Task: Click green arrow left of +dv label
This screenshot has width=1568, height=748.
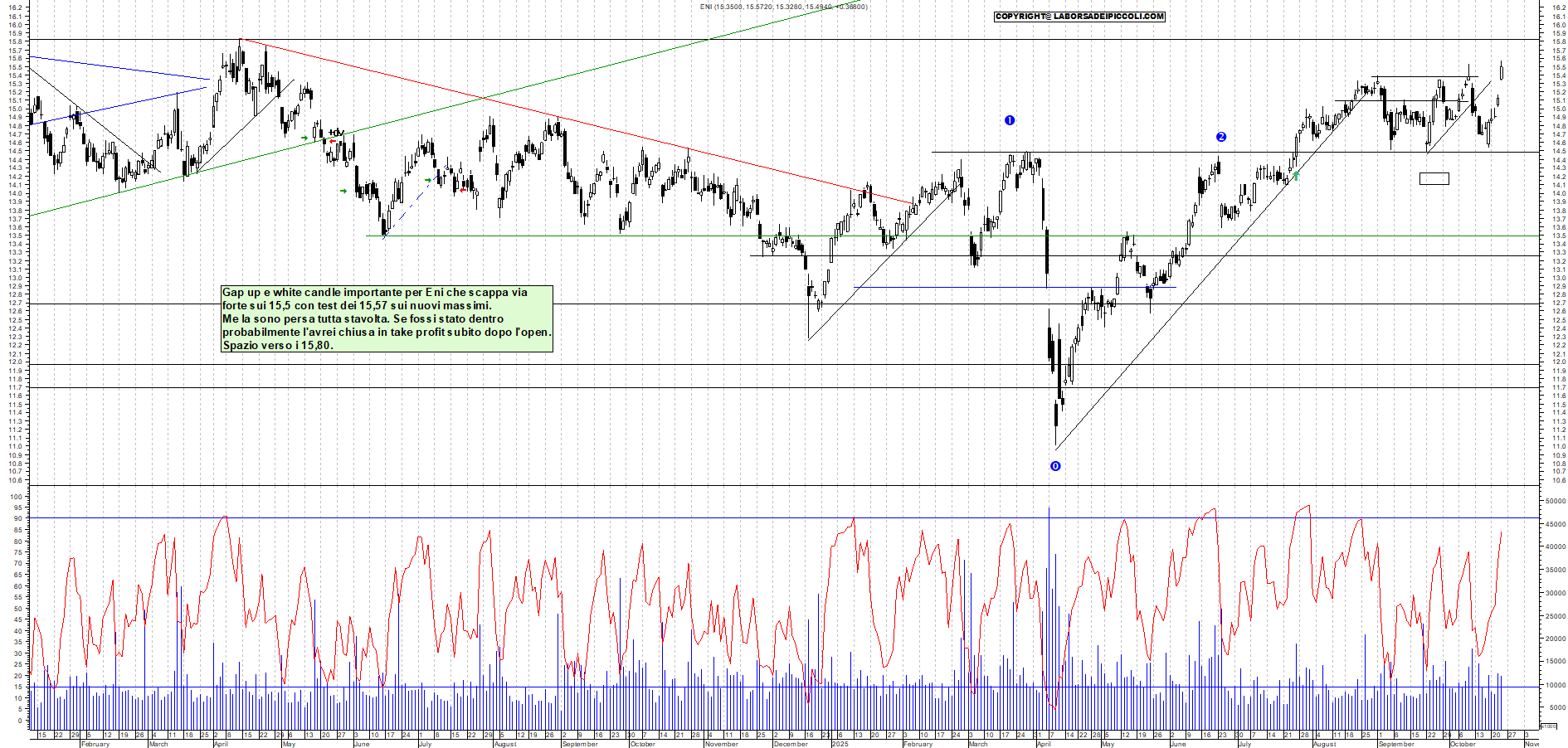Action: pyautogui.click(x=304, y=138)
